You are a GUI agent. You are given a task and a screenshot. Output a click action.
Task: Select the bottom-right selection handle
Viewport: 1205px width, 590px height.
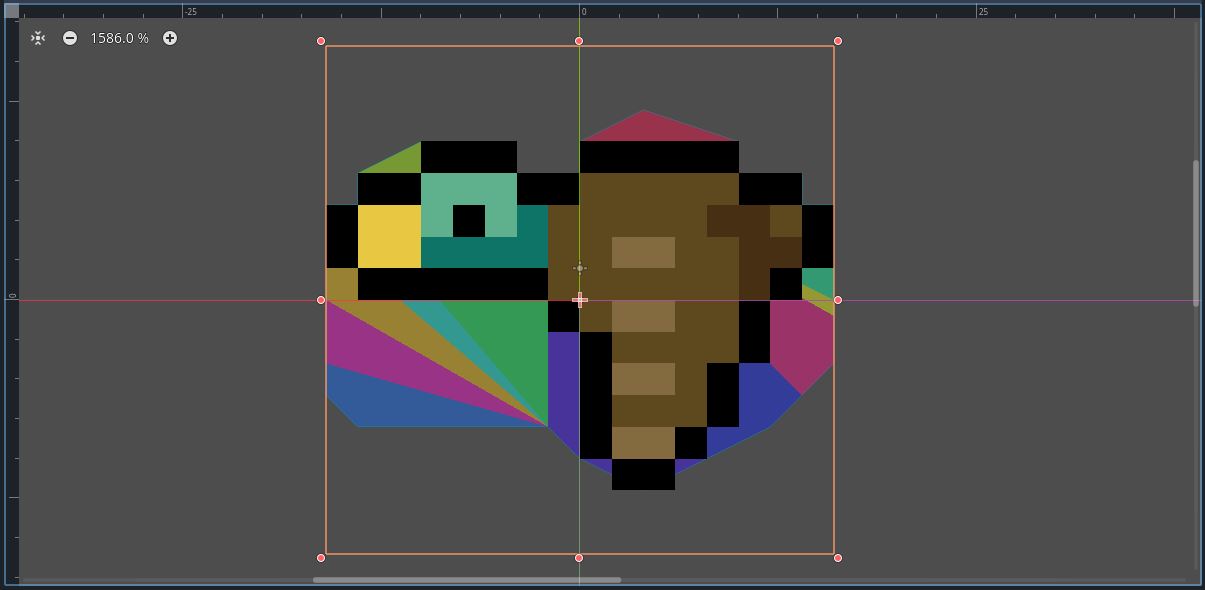click(838, 558)
